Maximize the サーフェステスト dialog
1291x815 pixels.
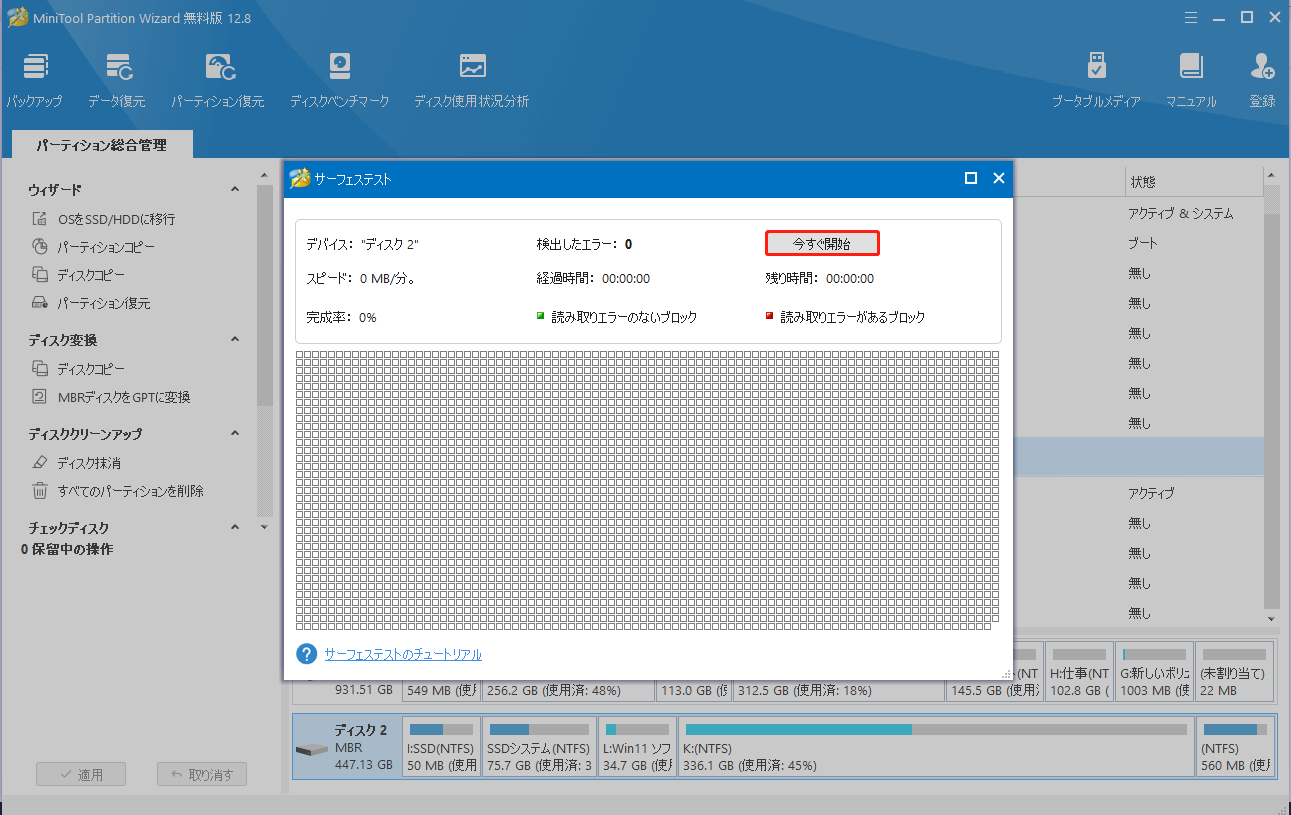(970, 178)
